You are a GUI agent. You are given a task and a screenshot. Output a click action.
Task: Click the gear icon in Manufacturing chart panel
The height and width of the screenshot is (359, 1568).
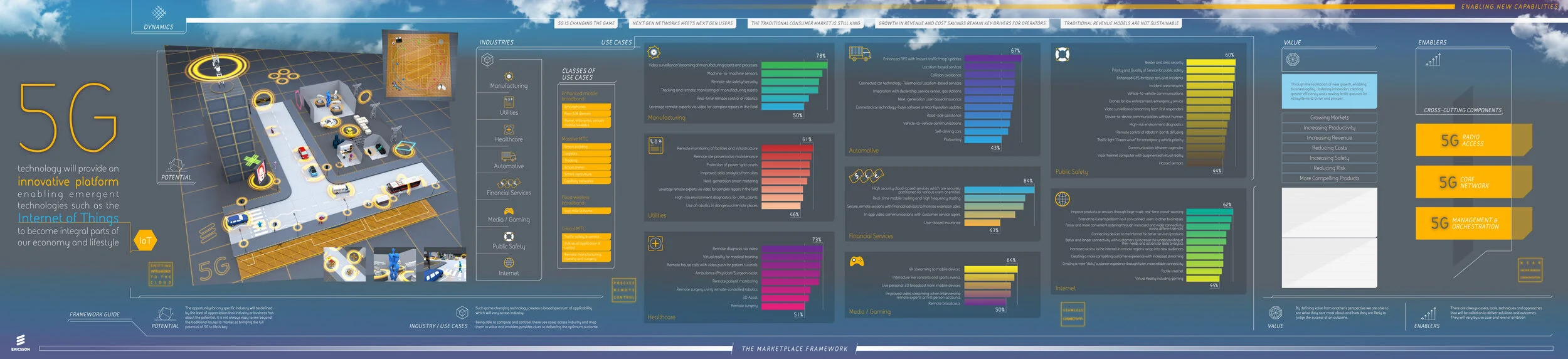654,52
